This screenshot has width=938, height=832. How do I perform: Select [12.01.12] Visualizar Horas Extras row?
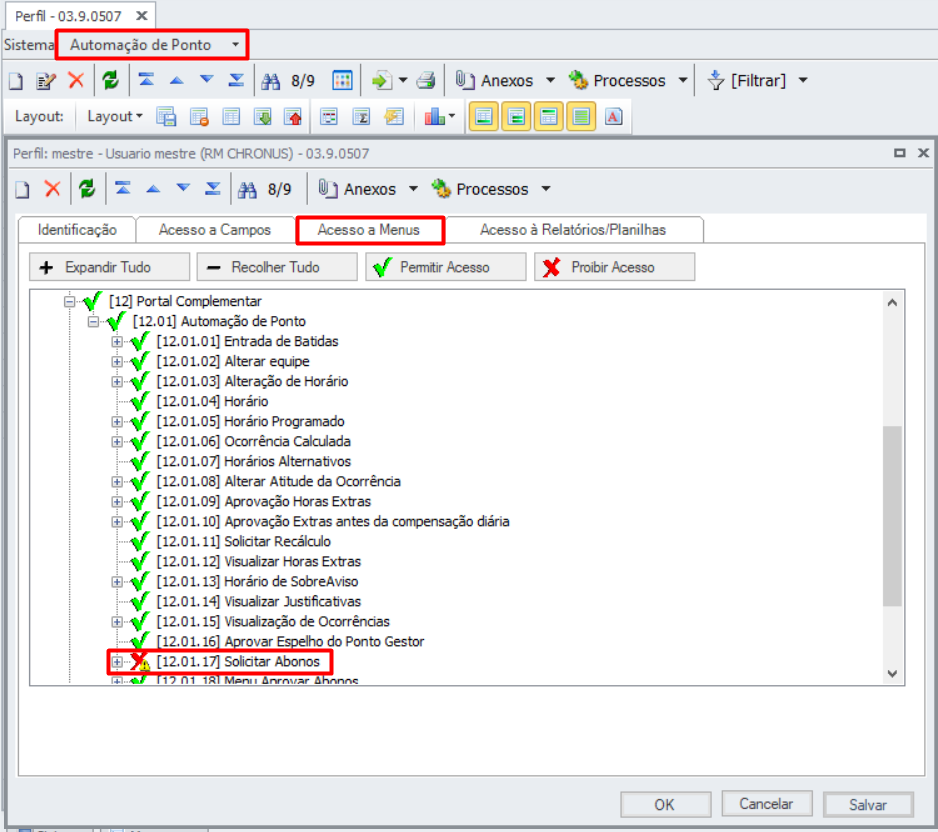coord(259,561)
